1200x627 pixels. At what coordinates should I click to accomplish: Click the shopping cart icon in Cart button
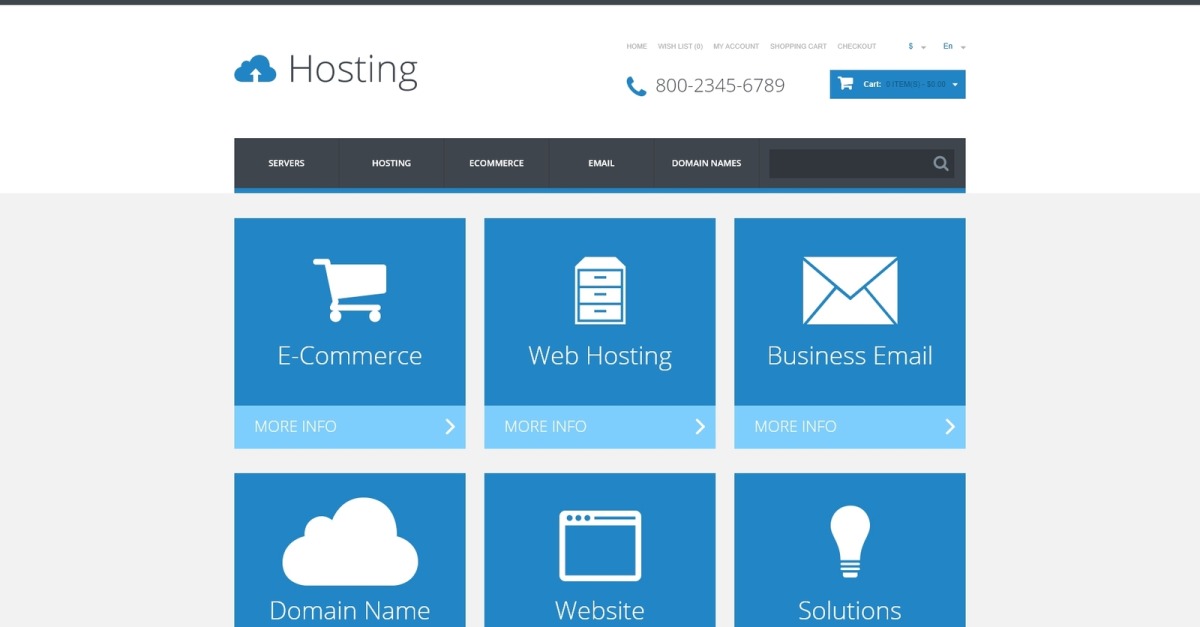pyautogui.click(x=845, y=84)
